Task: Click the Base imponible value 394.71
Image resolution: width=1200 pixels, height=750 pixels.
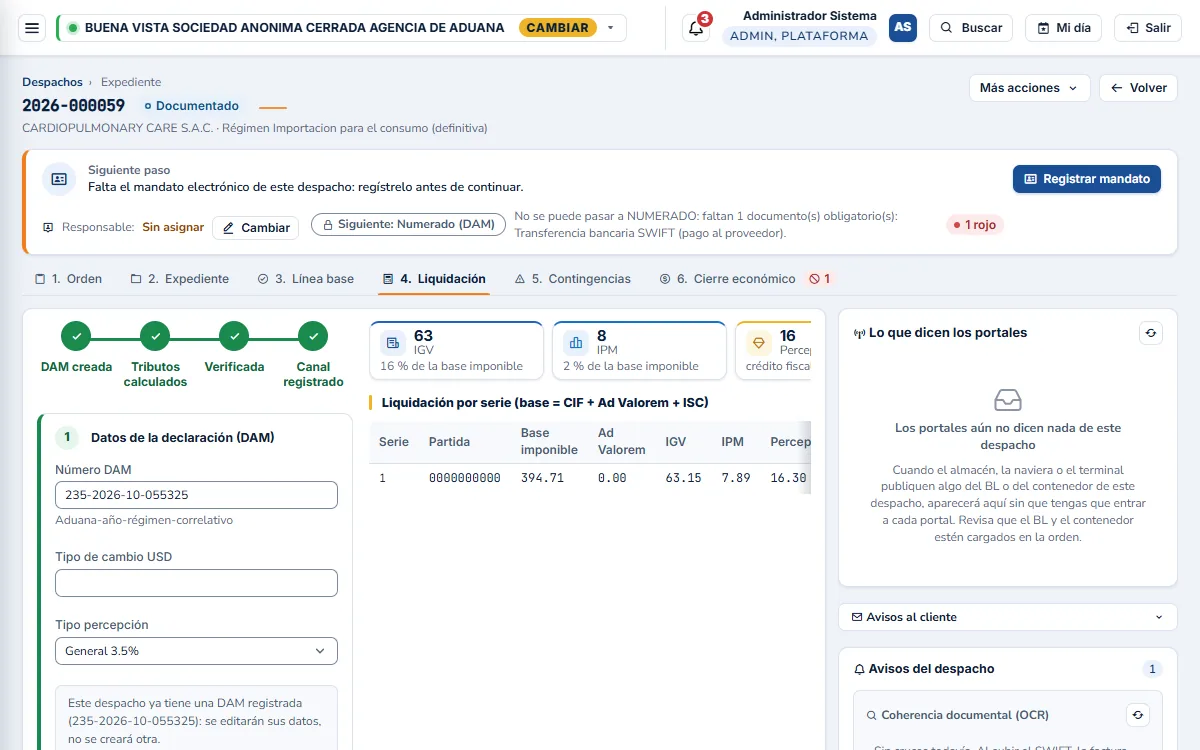Action: [542, 478]
